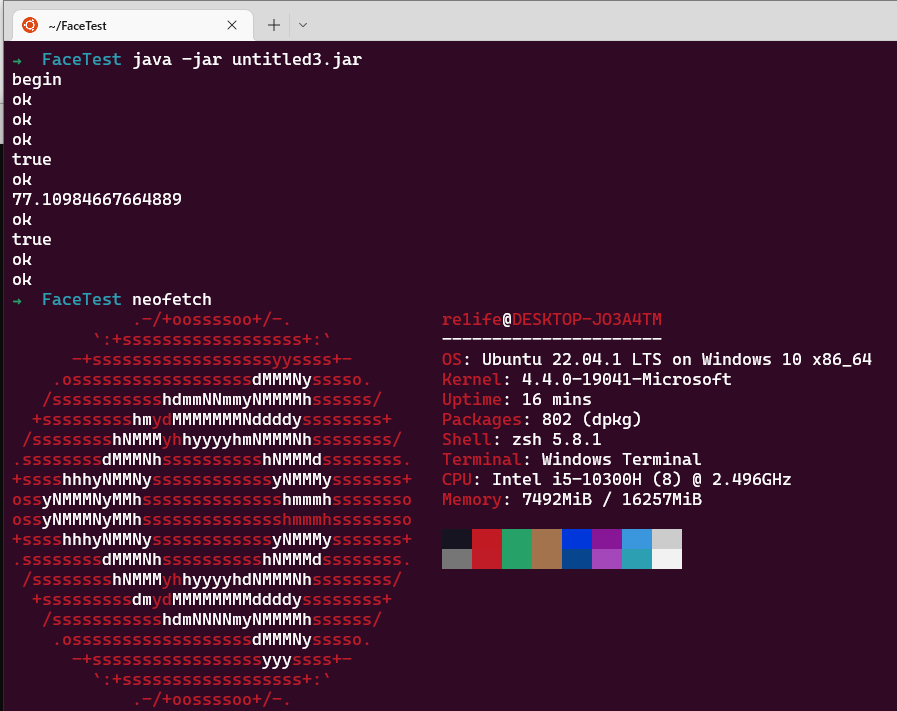
Task: Click the sky blue palette block
Action: pos(637,539)
